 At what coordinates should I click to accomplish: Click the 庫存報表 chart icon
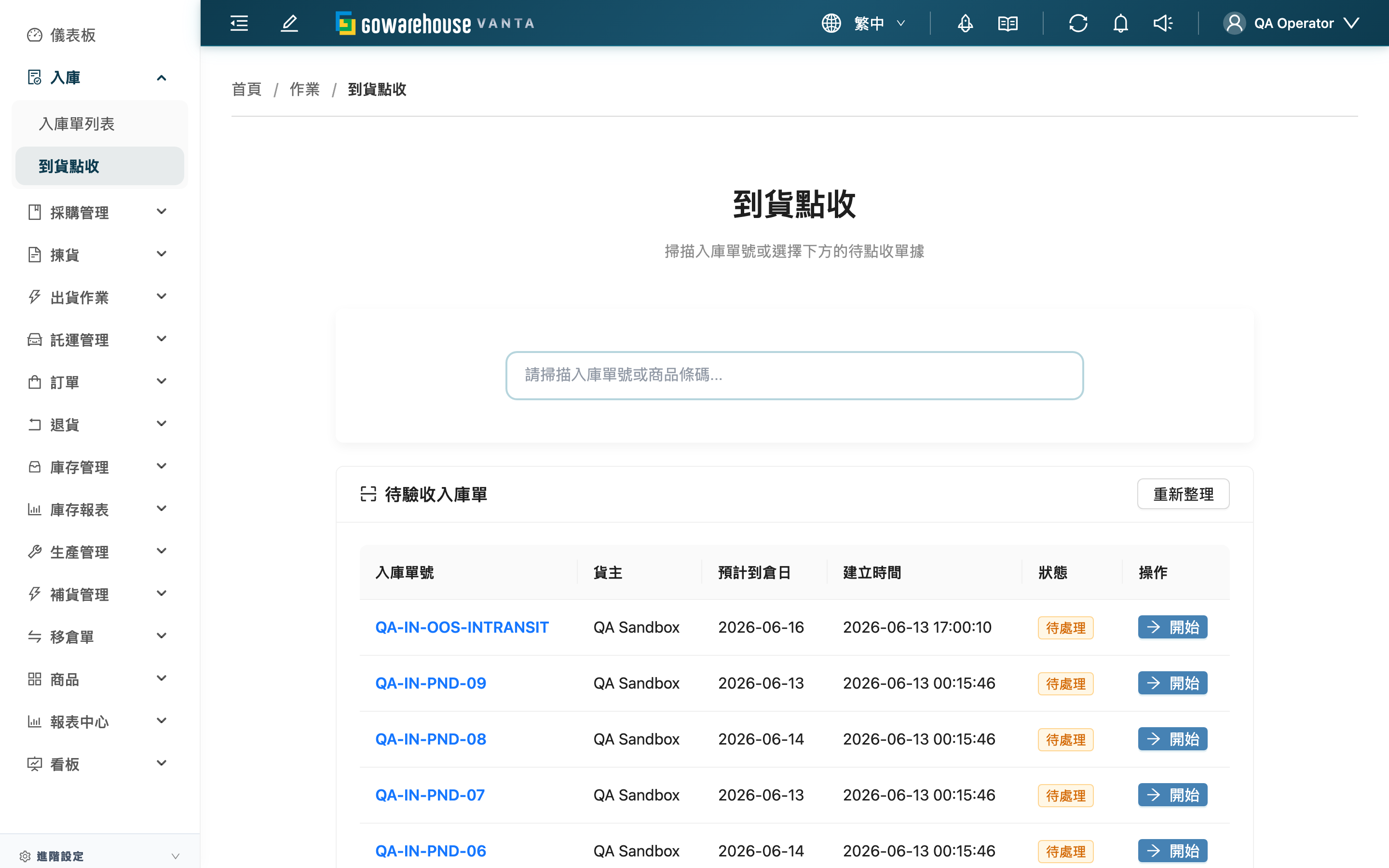click(34, 509)
